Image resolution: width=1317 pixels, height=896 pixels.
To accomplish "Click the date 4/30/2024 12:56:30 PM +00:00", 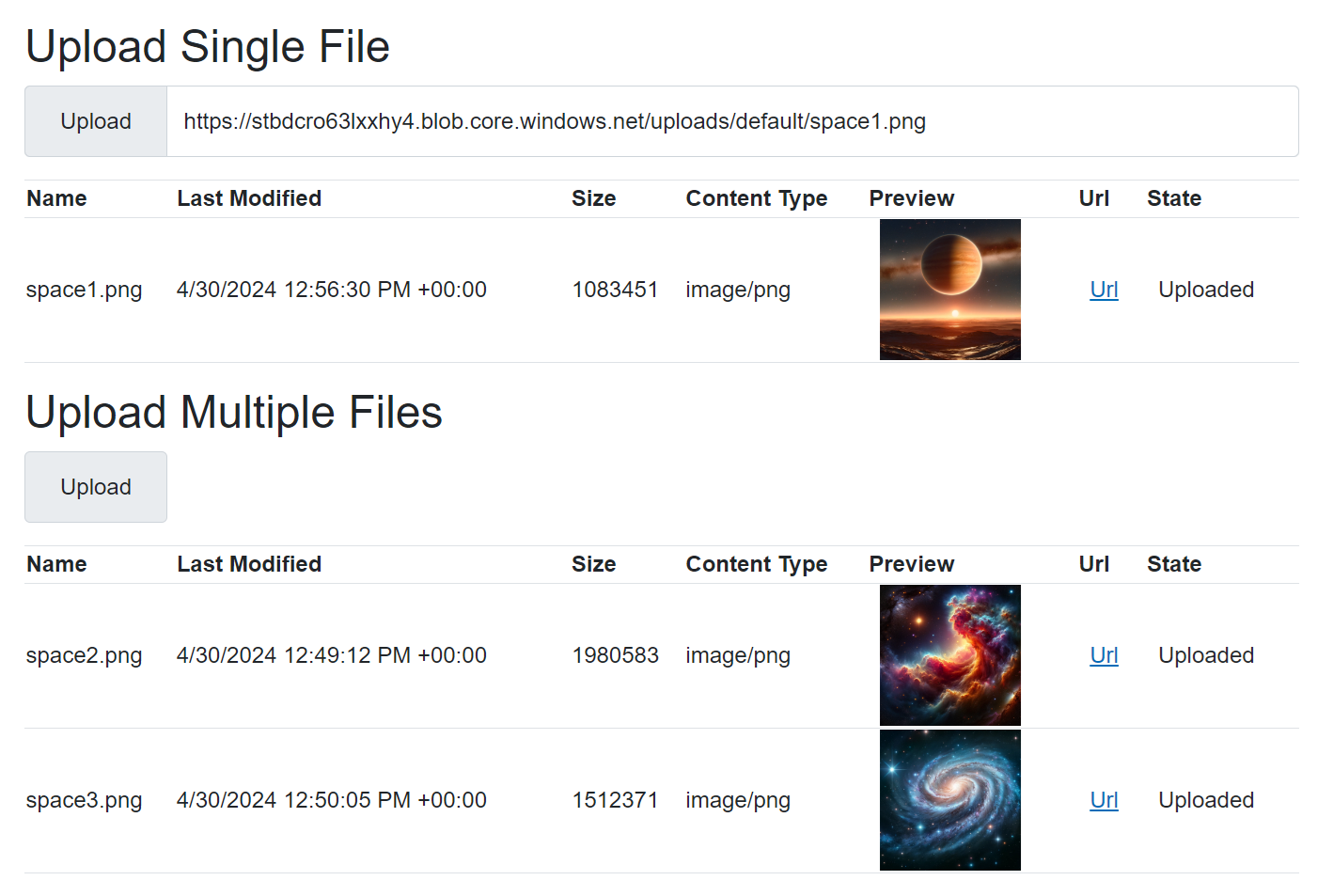I will click(332, 290).
